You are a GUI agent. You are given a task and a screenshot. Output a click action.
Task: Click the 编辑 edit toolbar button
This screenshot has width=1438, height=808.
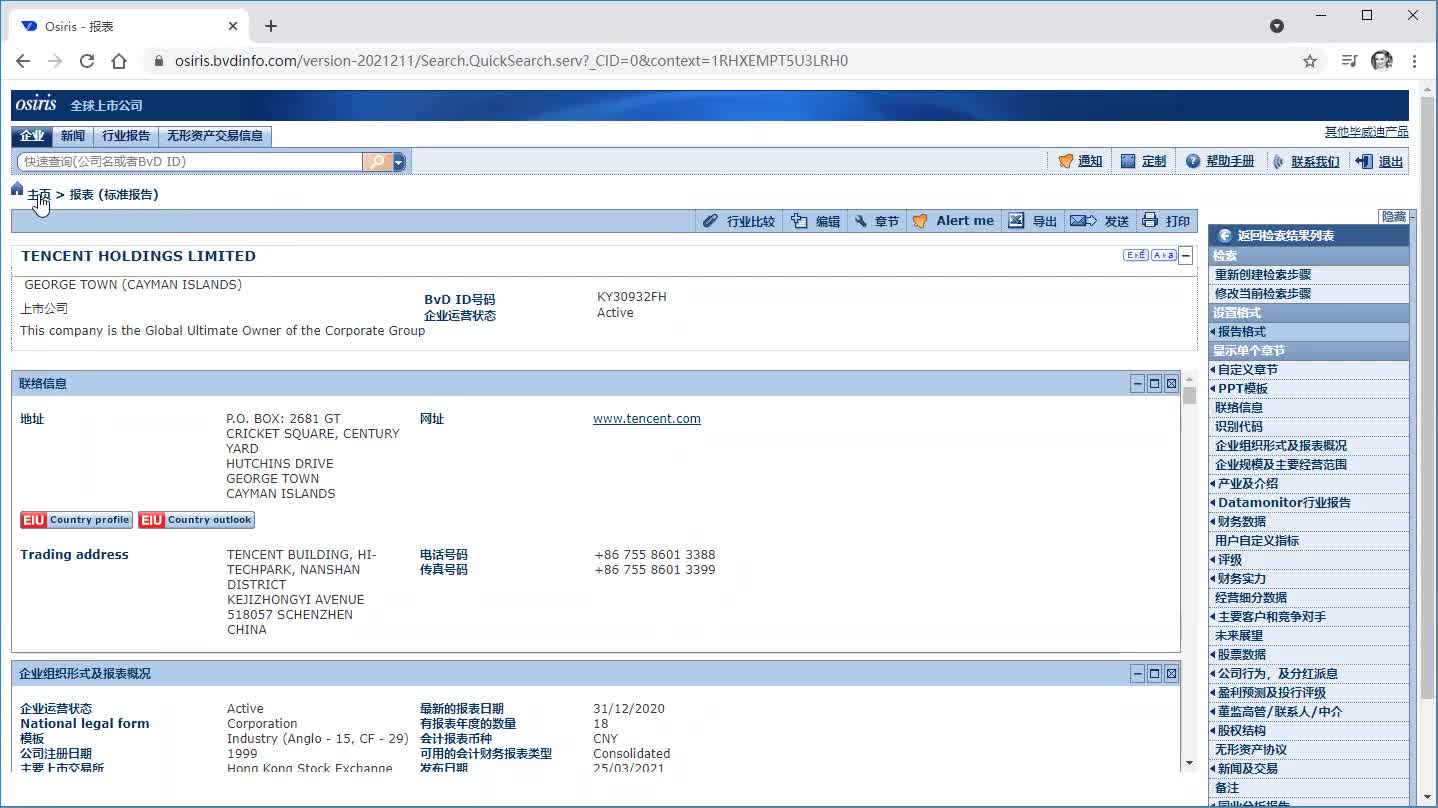(x=815, y=221)
